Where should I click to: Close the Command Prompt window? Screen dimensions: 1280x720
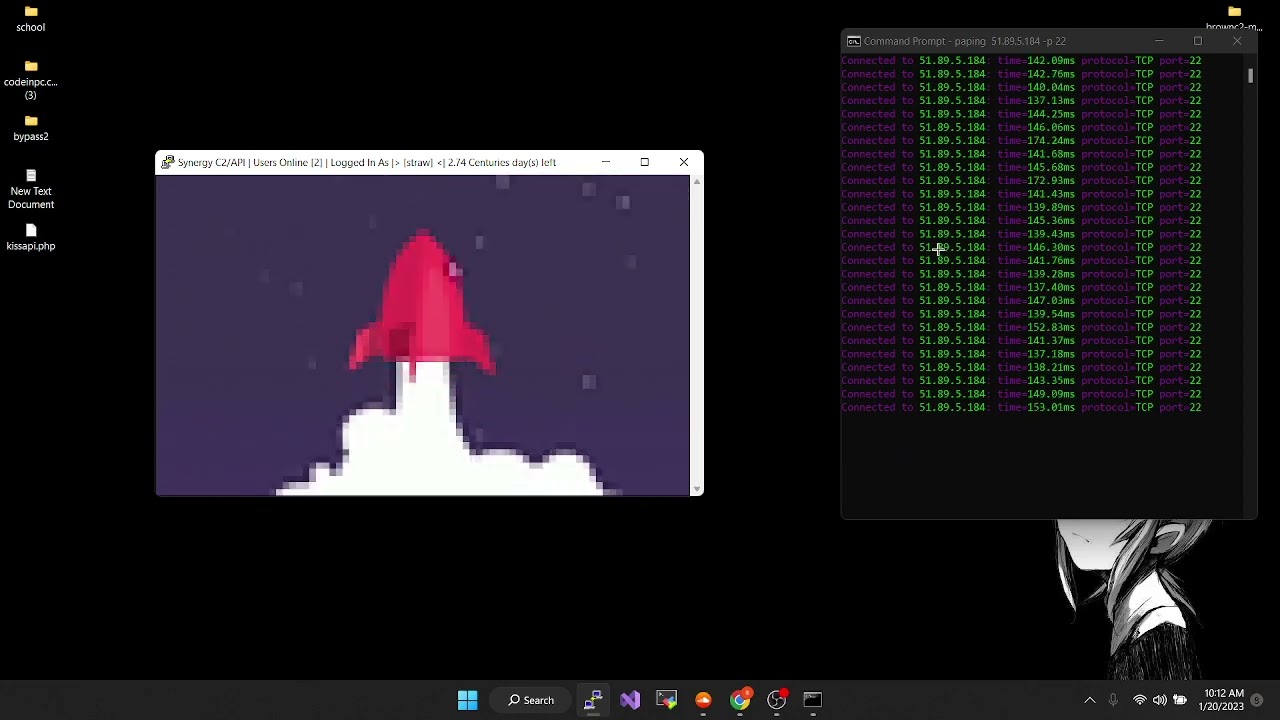click(1237, 41)
